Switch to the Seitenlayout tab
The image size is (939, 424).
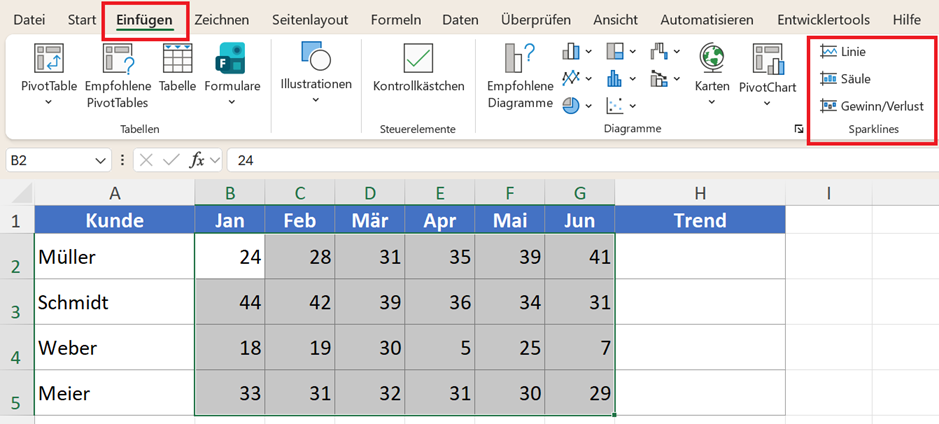(x=310, y=20)
